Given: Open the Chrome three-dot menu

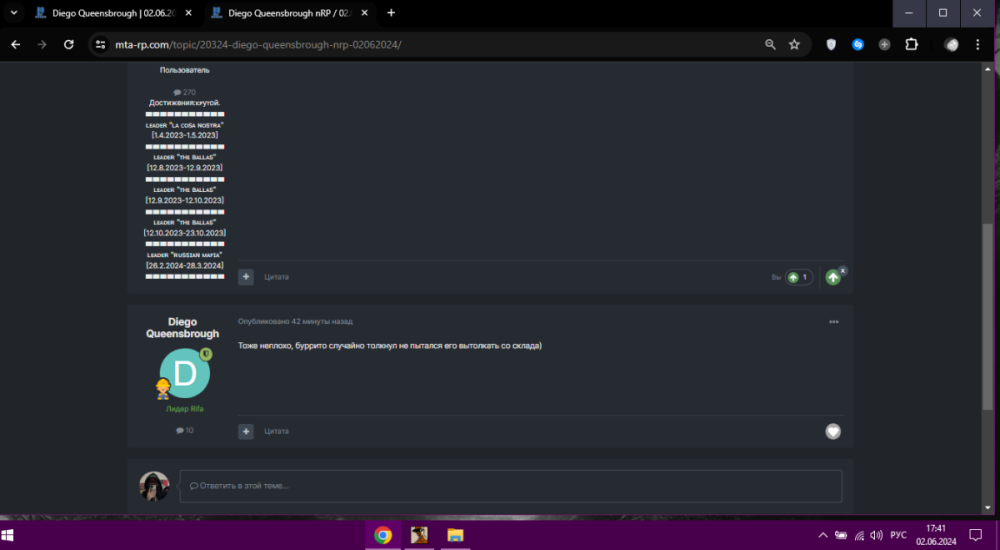Looking at the screenshot, I should [980, 44].
